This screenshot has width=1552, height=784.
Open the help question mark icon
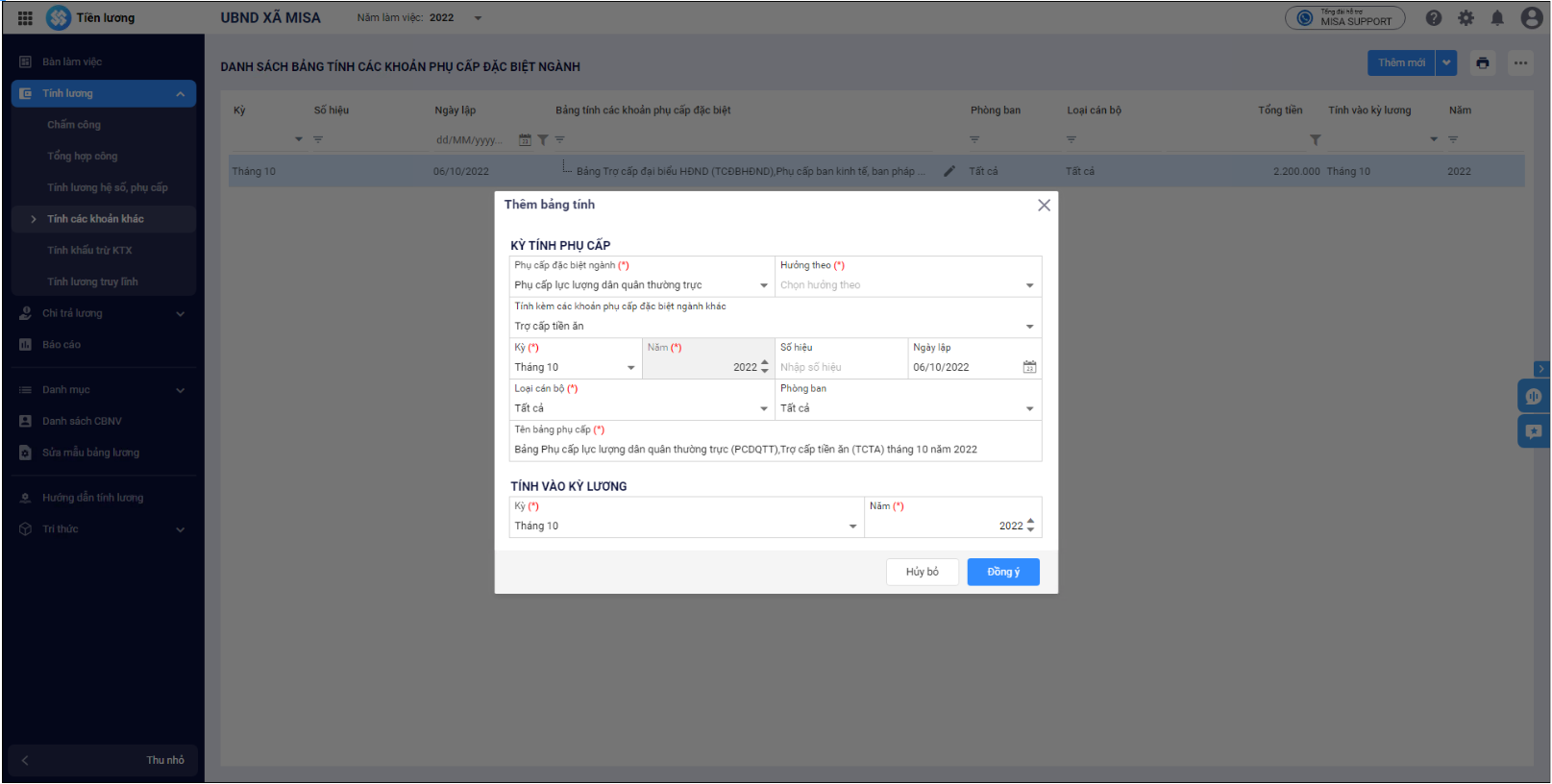pos(1434,18)
